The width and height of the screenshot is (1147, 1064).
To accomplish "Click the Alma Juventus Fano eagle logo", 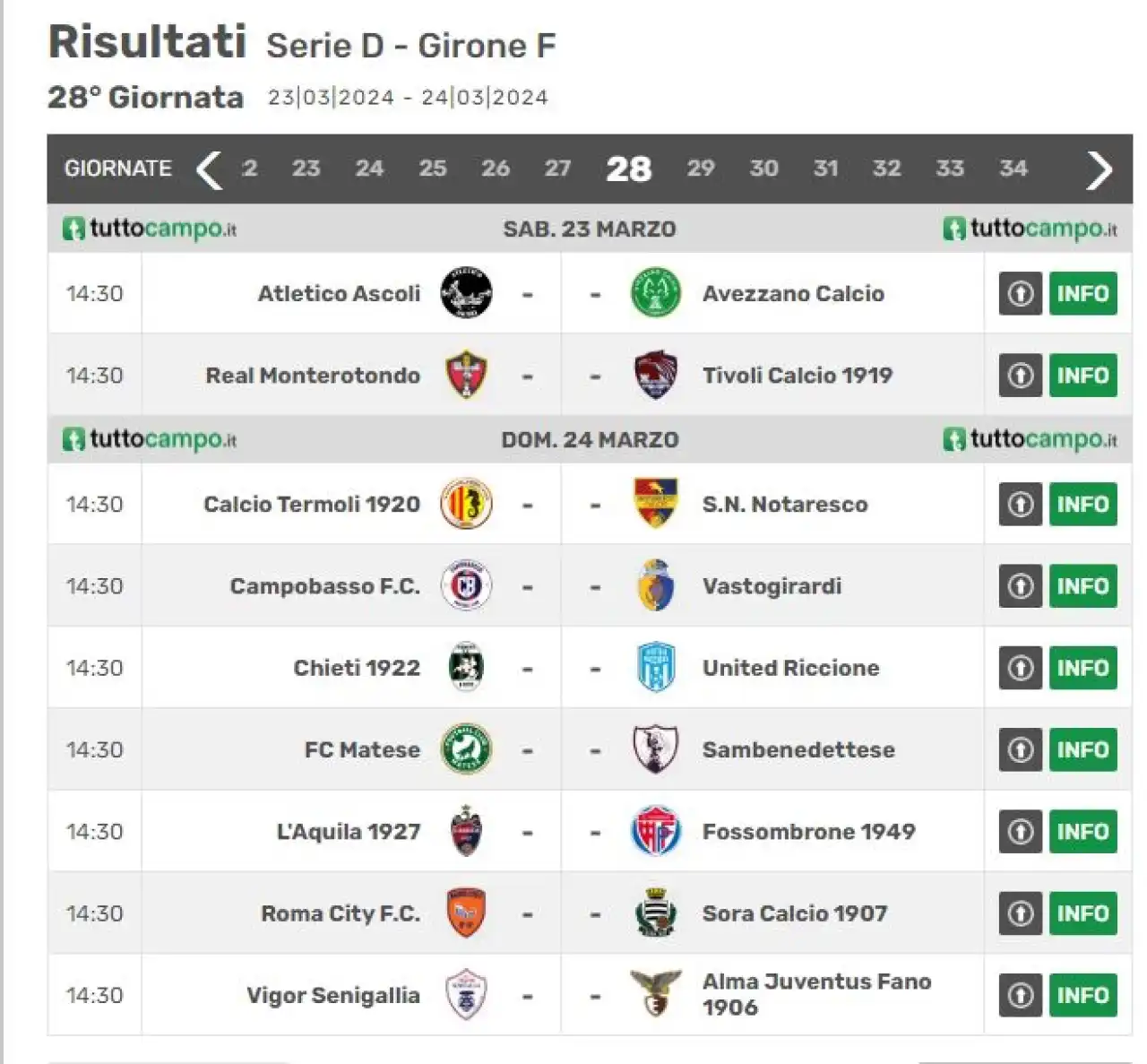I will pyautogui.click(x=656, y=994).
